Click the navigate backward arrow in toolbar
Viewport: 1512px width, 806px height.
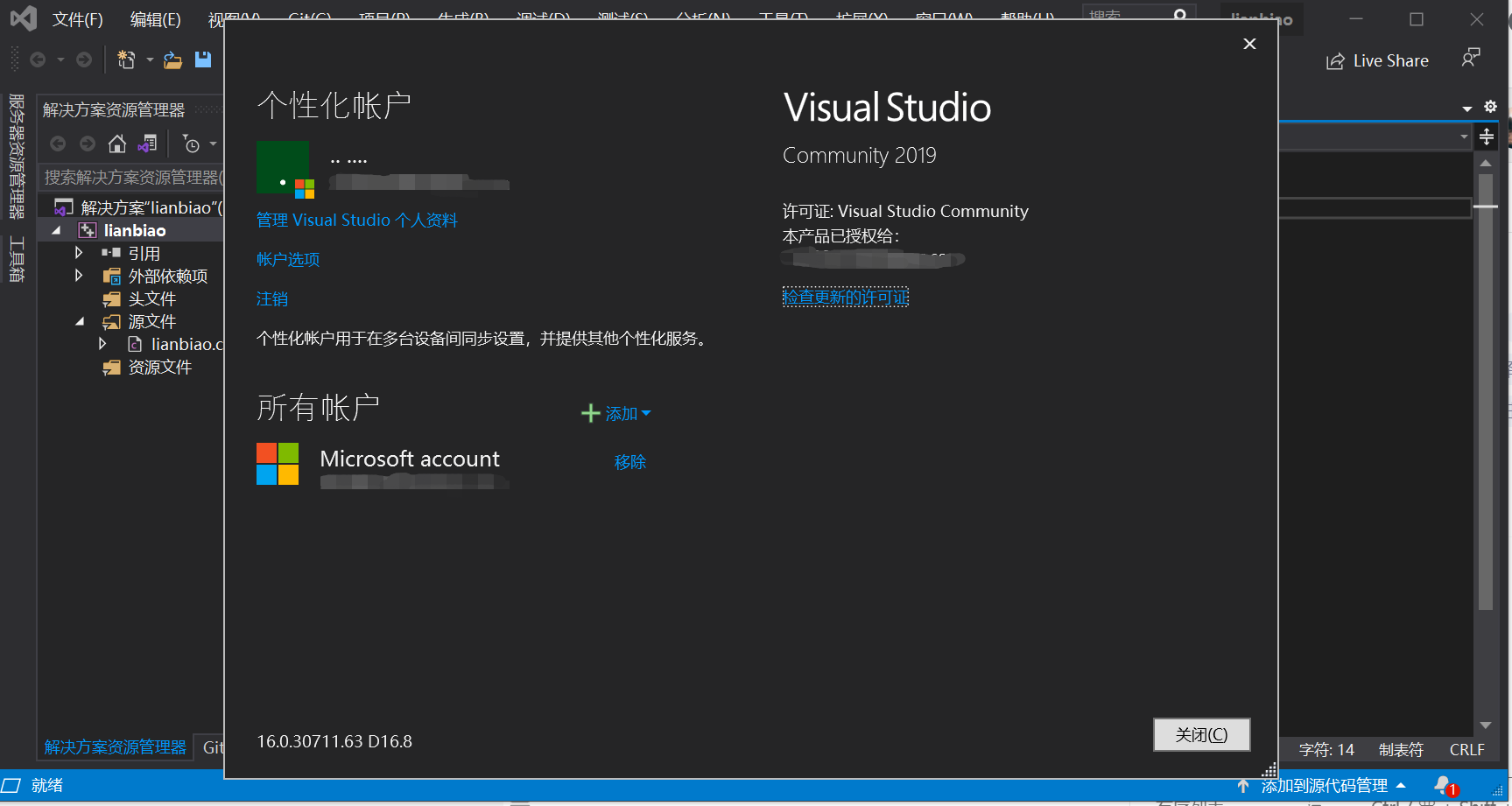(x=38, y=60)
